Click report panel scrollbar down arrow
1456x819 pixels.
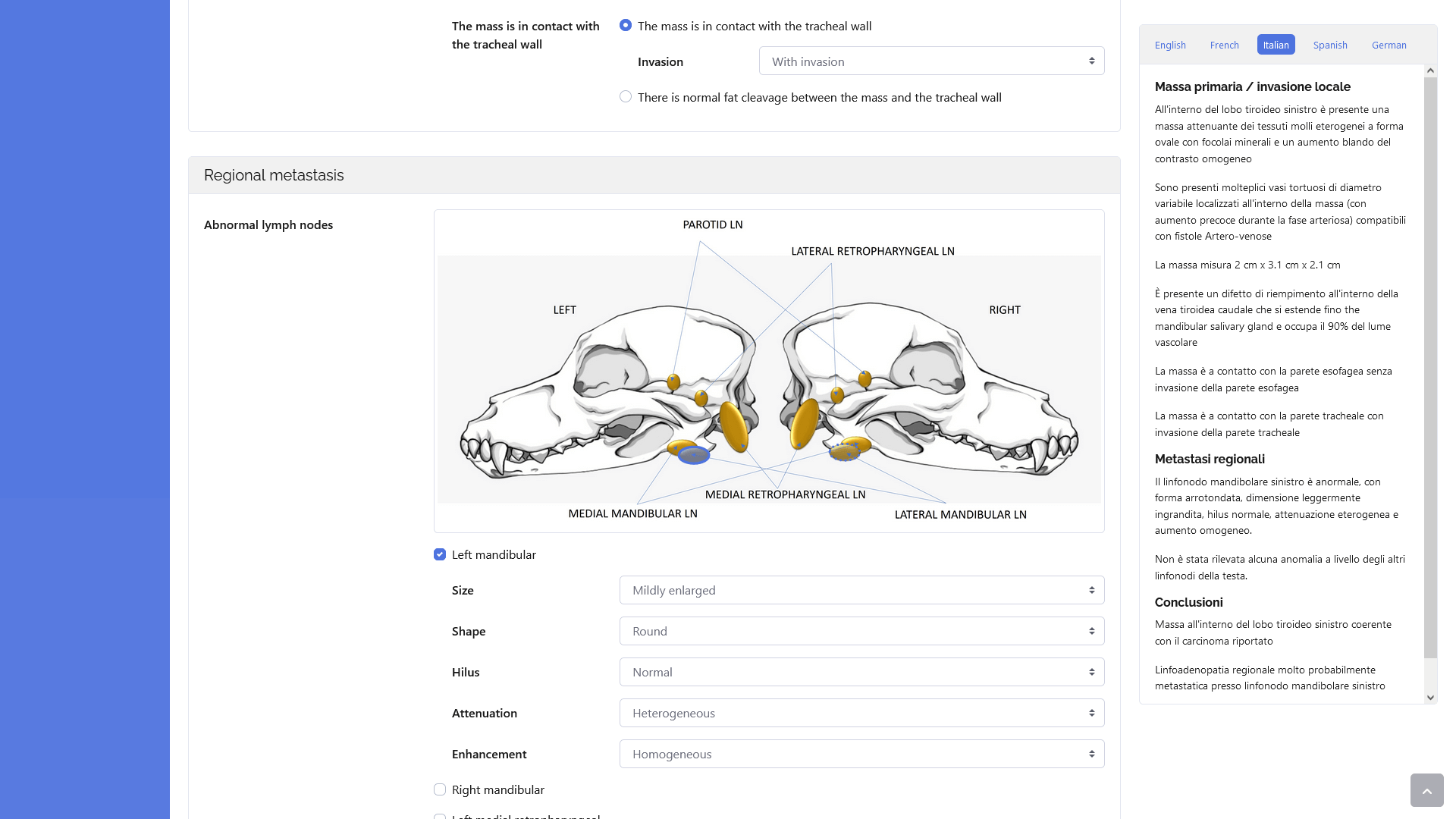point(1430,697)
